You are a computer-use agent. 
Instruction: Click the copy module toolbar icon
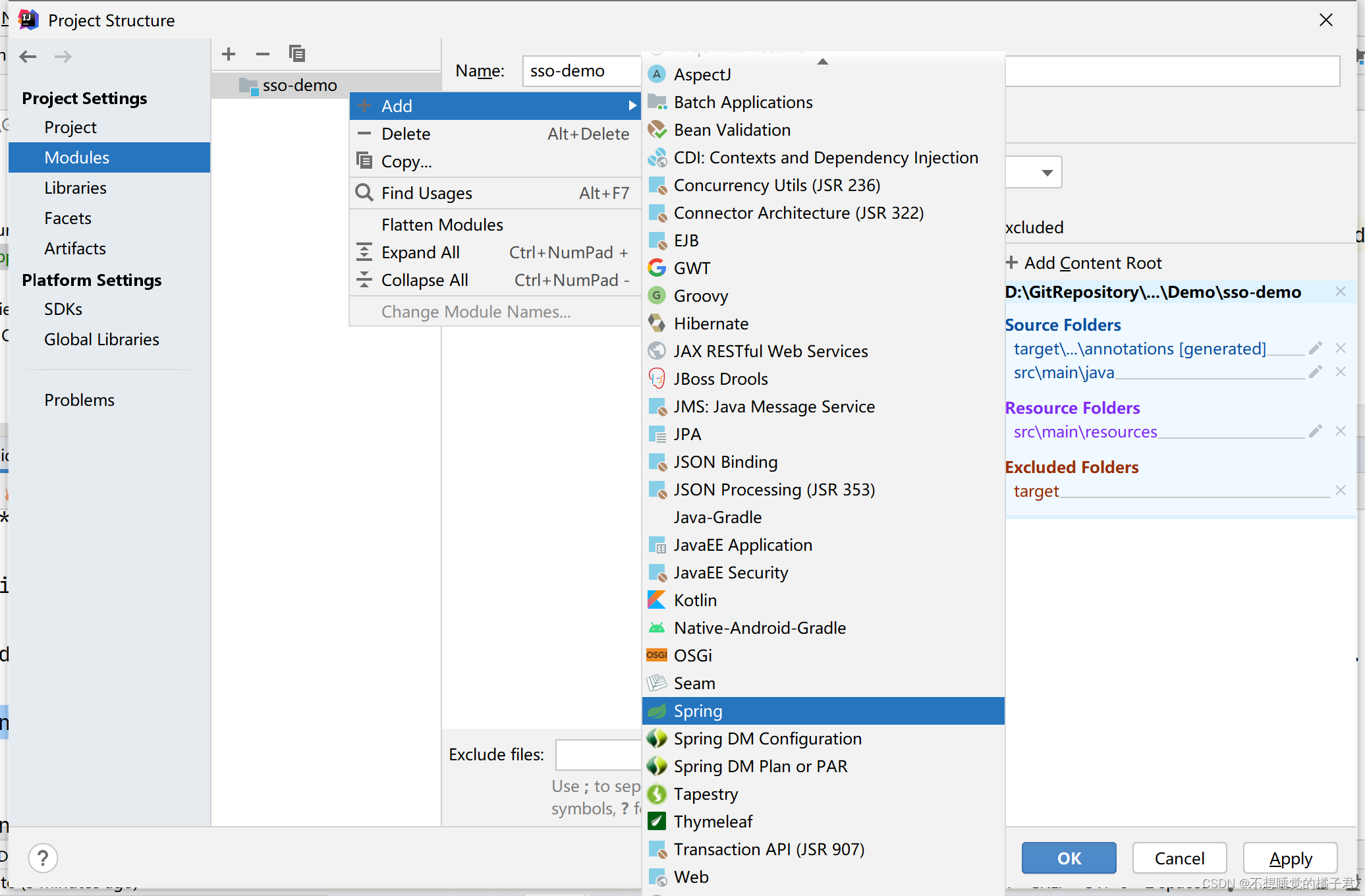(x=296, y=54)
